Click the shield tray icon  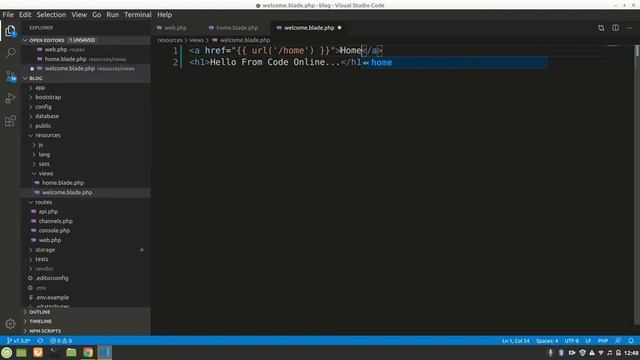click(x=582, y=353)
